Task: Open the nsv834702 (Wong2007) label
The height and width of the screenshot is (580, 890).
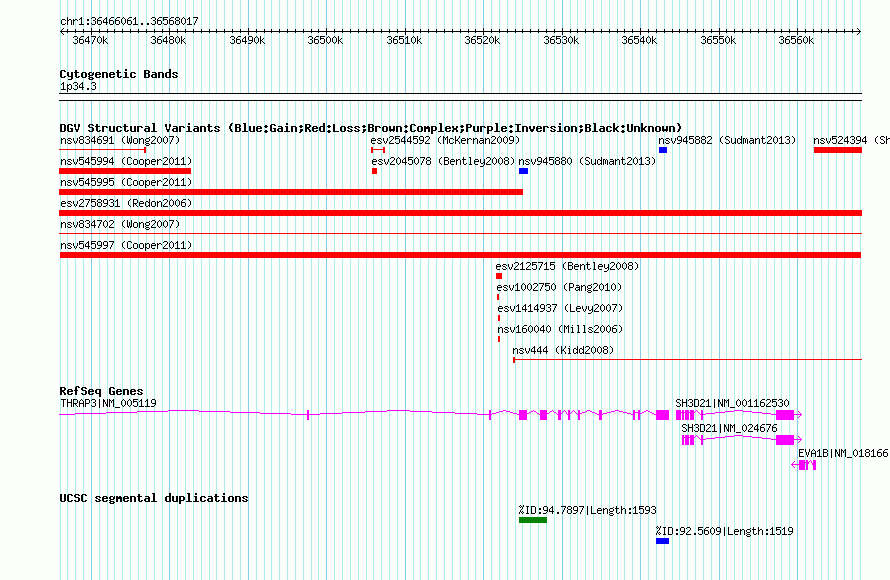Action: pyautogui.click(x=120, y=224)
